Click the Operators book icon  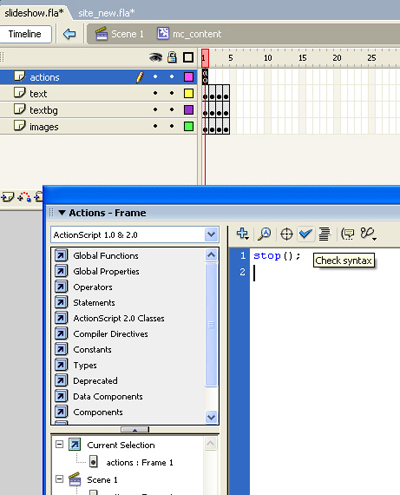tap(61, 287)
